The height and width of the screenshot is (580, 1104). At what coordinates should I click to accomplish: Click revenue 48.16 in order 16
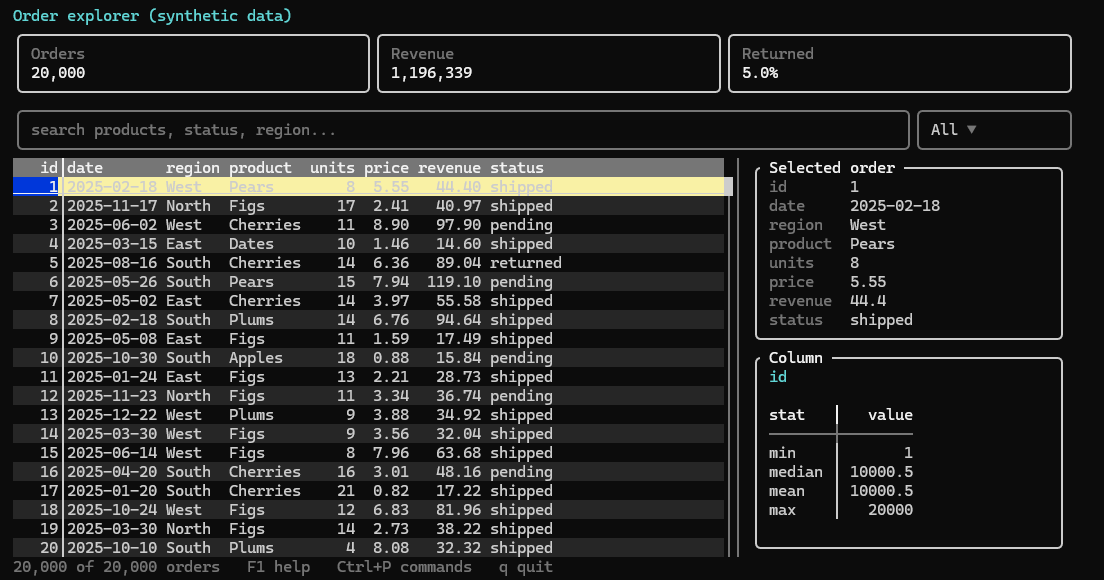point(458,472)
